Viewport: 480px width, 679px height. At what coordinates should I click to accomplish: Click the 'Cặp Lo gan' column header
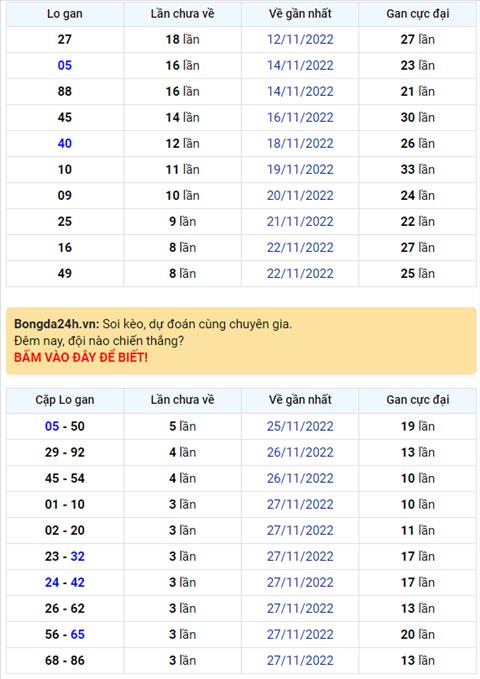pos(65,400)
